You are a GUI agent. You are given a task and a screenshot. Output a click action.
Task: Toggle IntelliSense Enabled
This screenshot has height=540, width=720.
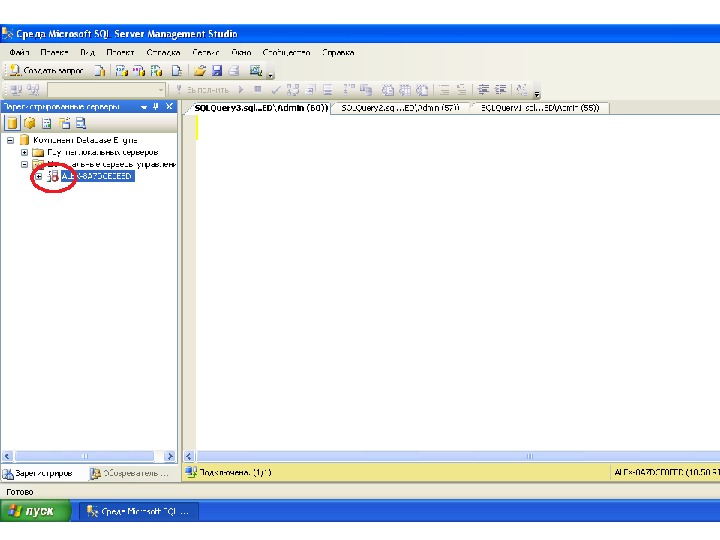click(327, 90)
